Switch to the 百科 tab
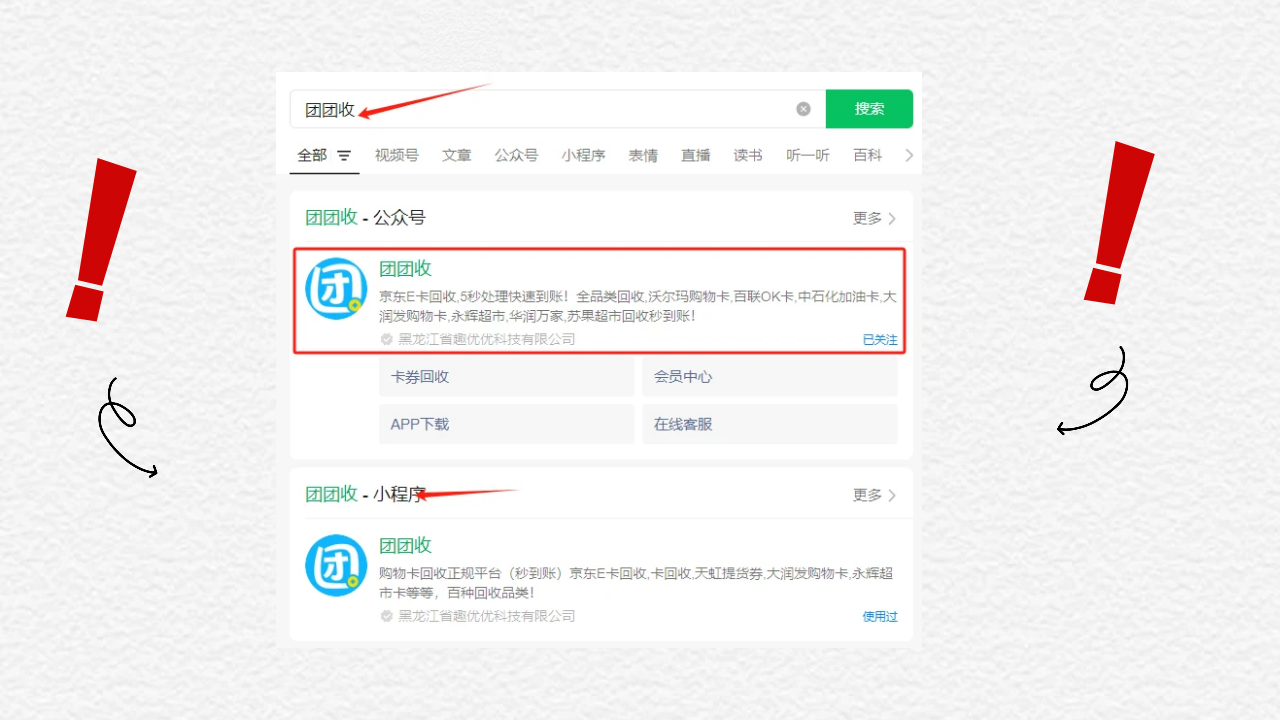 pos(867,155)
